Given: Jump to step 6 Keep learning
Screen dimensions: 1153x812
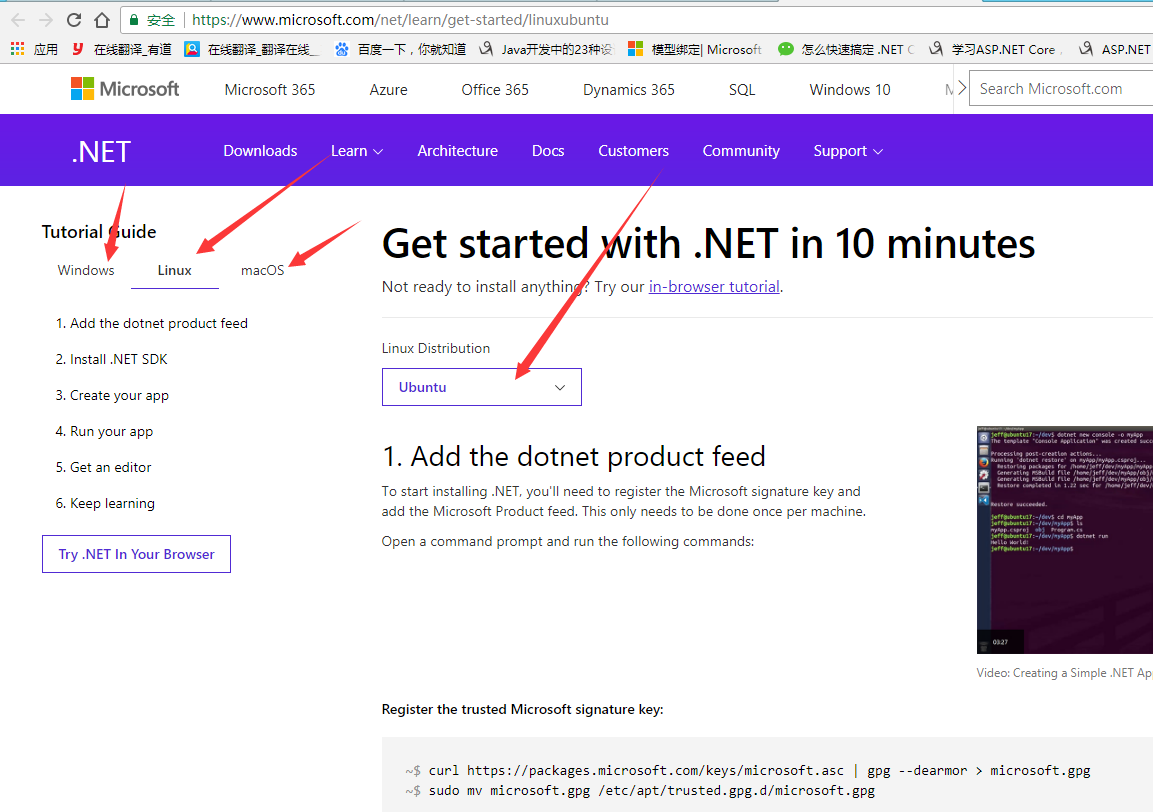Looking at the screenshot, I should [105, 504].
